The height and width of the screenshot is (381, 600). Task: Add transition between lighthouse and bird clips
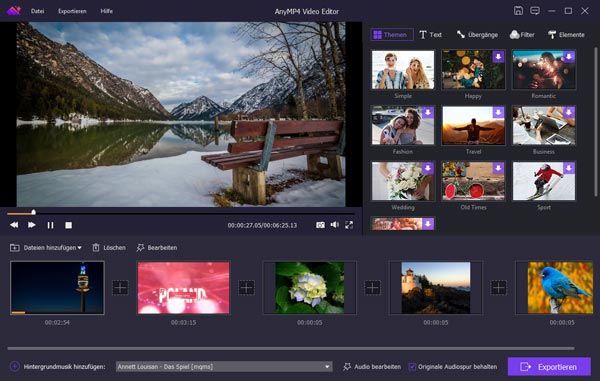click(499, 288)
